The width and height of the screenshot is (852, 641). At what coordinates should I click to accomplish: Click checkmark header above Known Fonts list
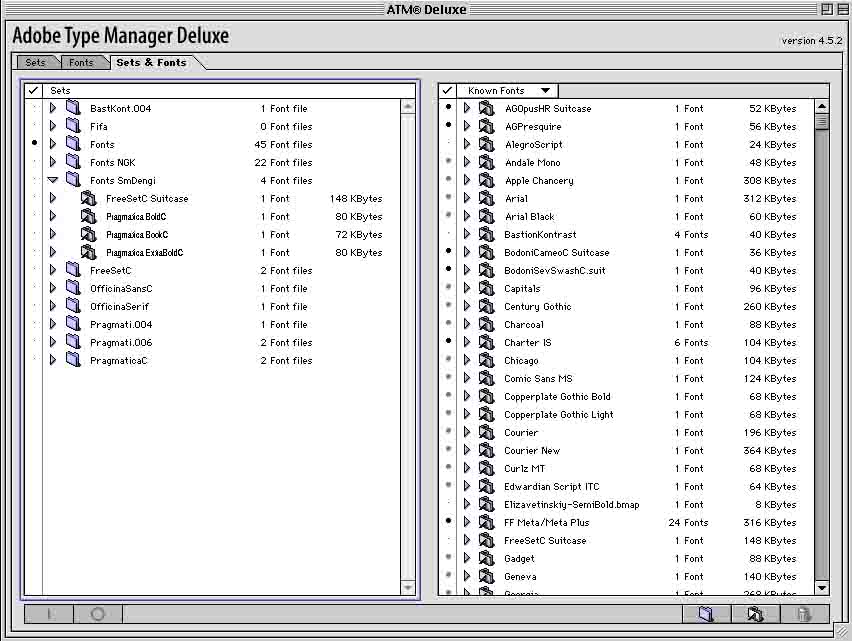point(447,91)
